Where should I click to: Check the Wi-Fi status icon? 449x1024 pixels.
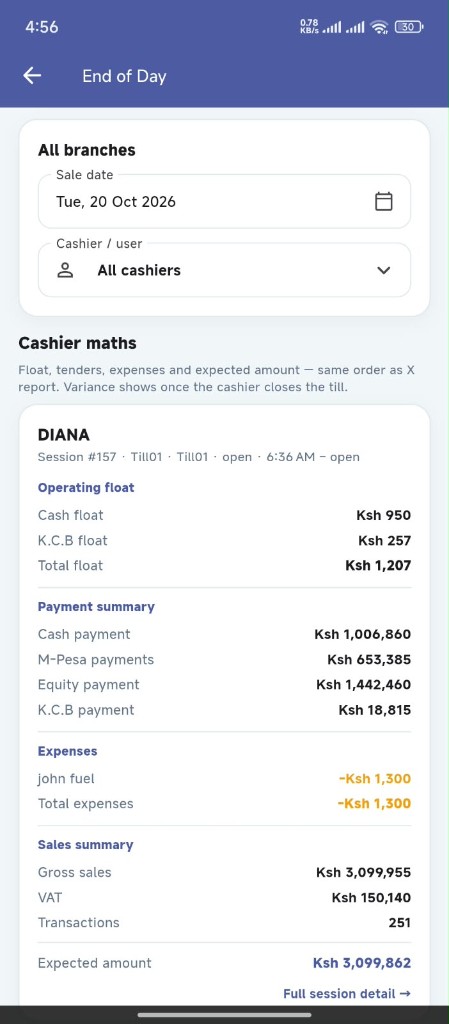(379, 27)
